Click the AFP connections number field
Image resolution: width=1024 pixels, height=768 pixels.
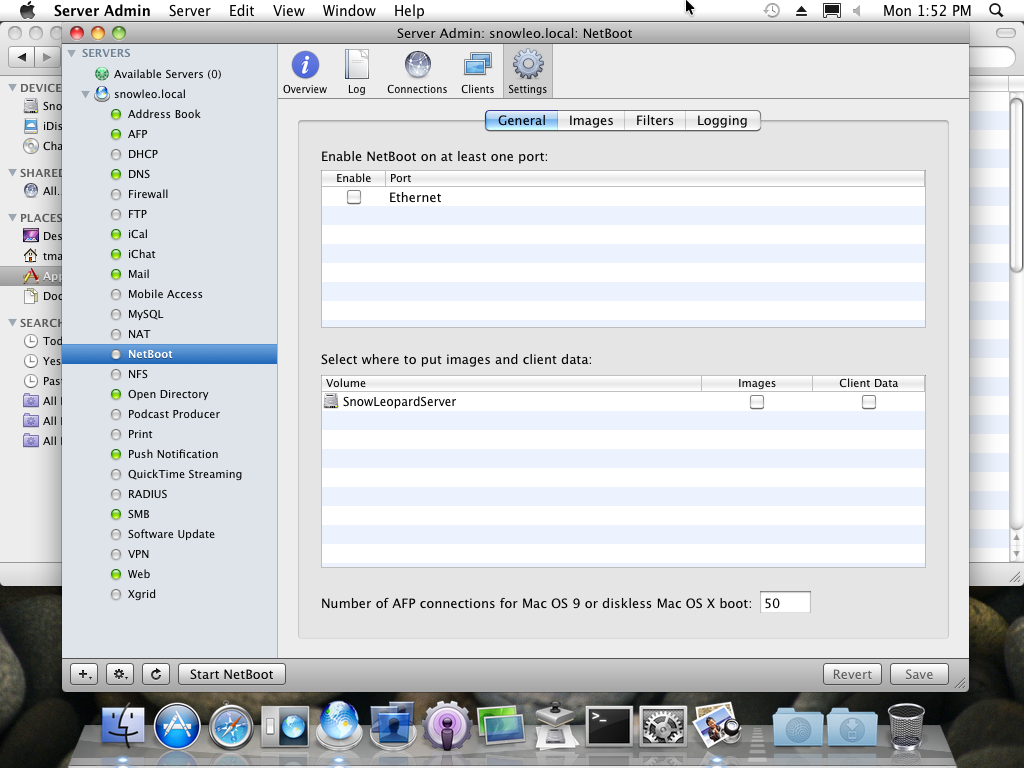click(785, 603)
